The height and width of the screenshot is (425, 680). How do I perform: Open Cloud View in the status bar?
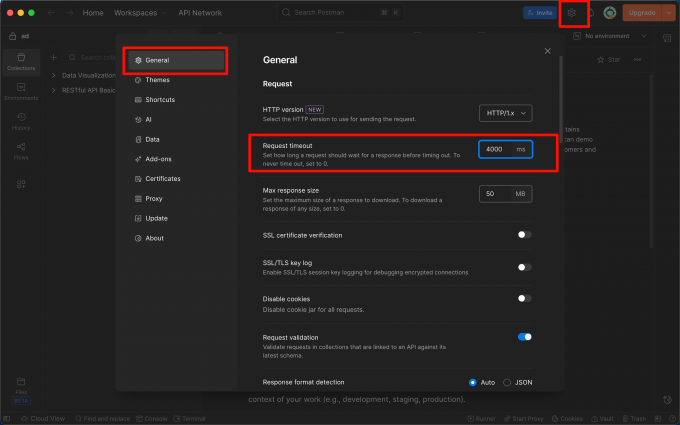coord(42,418)
